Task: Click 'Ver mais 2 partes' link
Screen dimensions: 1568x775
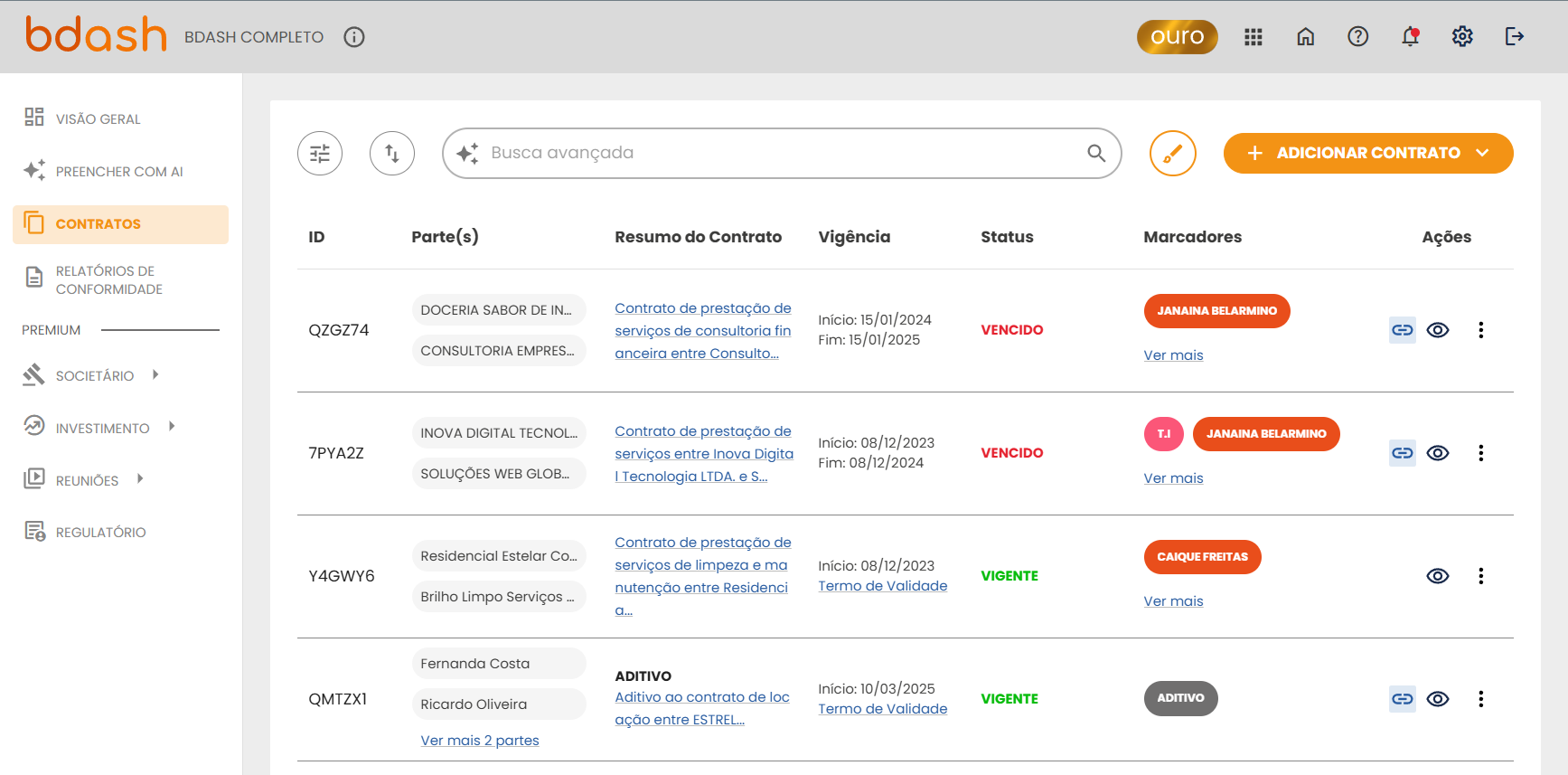Action: click(x=480, y=741)
